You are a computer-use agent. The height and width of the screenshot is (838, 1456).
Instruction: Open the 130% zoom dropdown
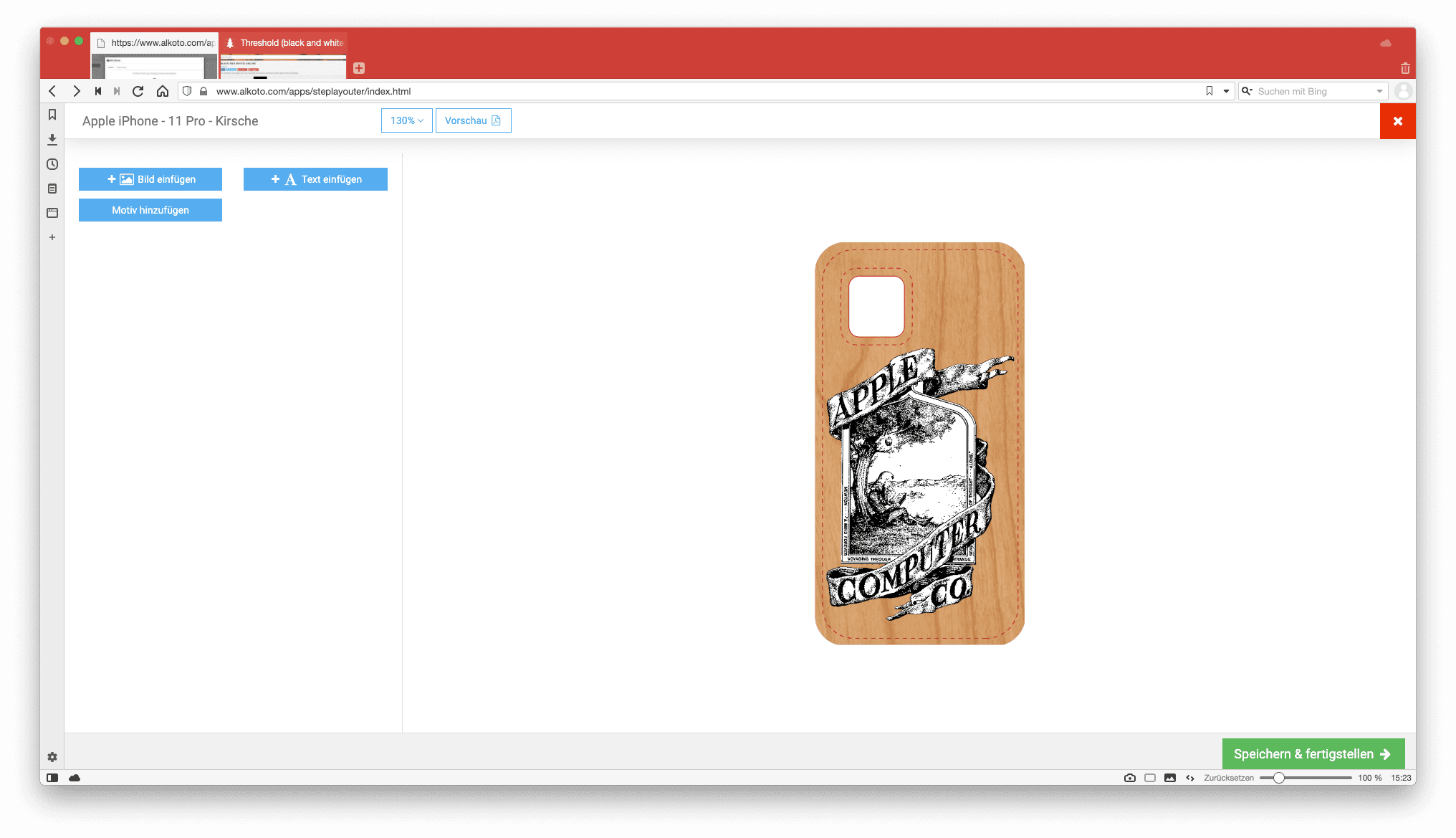[x=406, y=120]
